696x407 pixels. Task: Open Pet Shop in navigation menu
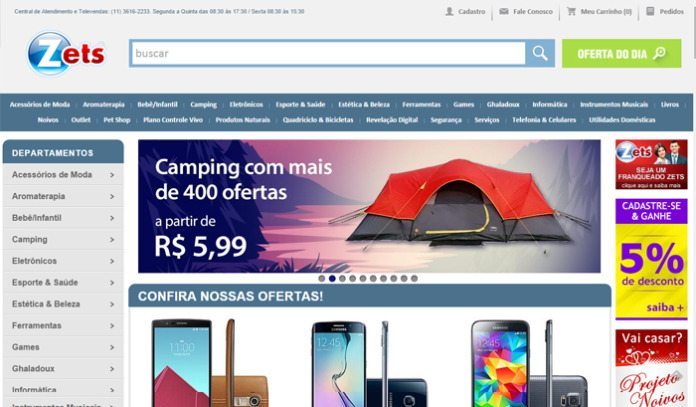[x=117, y=120]
